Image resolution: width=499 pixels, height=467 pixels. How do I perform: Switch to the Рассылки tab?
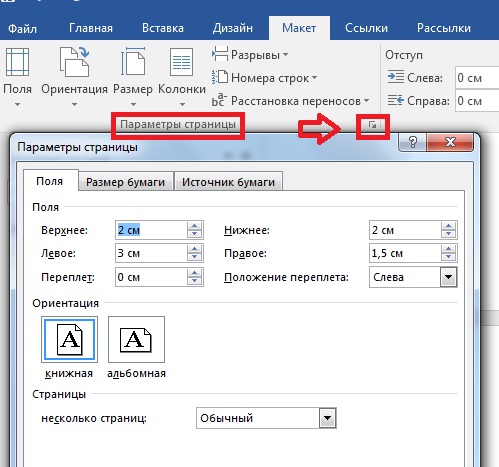pos(444,28)
